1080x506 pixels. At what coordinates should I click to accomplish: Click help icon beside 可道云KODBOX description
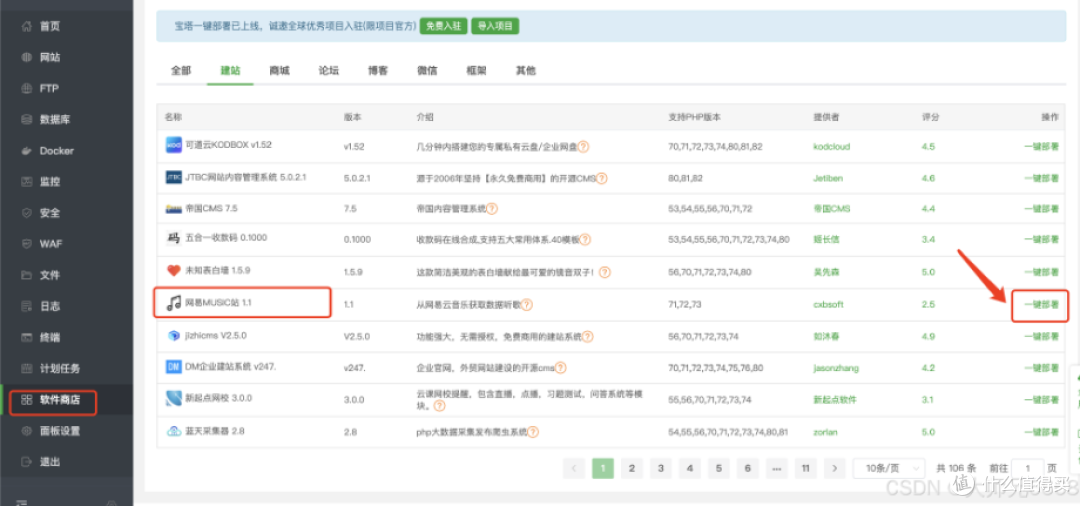(583, 146)
